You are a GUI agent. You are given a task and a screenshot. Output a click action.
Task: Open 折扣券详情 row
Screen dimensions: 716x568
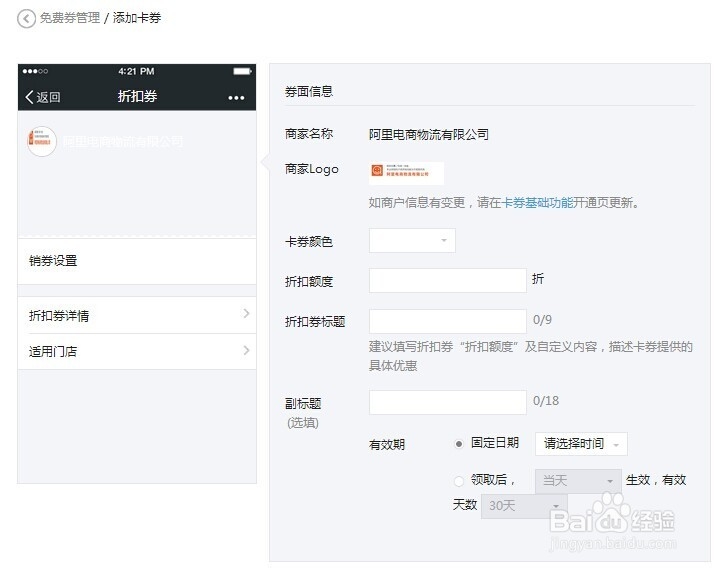[137, 315]
